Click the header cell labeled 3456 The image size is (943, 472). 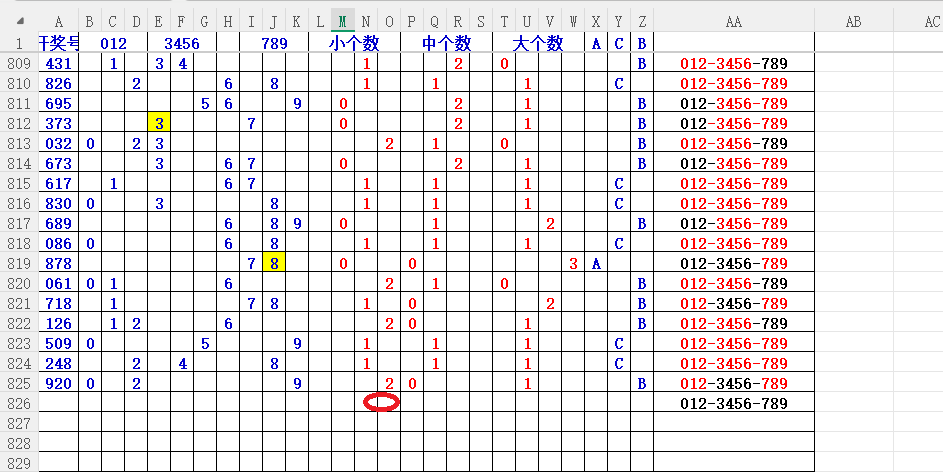182,43
